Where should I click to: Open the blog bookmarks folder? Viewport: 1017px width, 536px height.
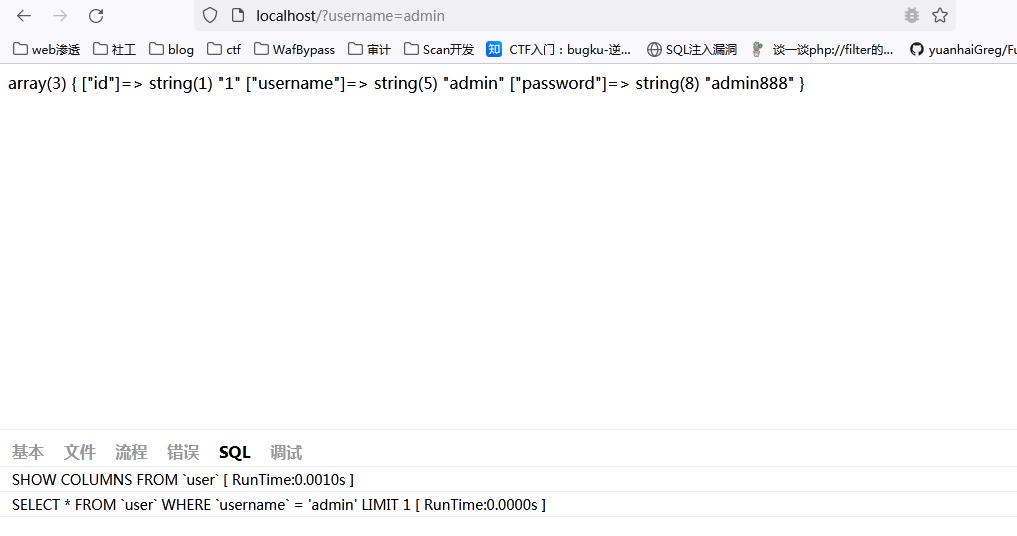[x=171, y=49]
